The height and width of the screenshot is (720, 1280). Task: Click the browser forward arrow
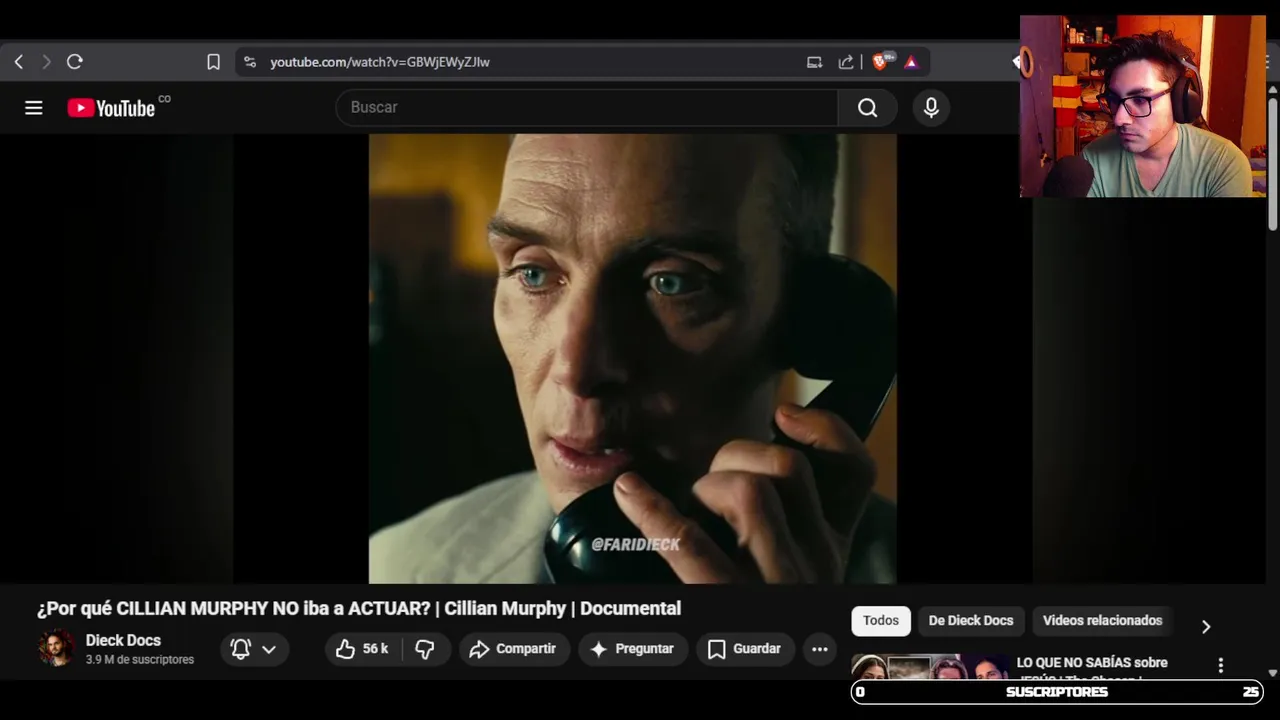46,62
